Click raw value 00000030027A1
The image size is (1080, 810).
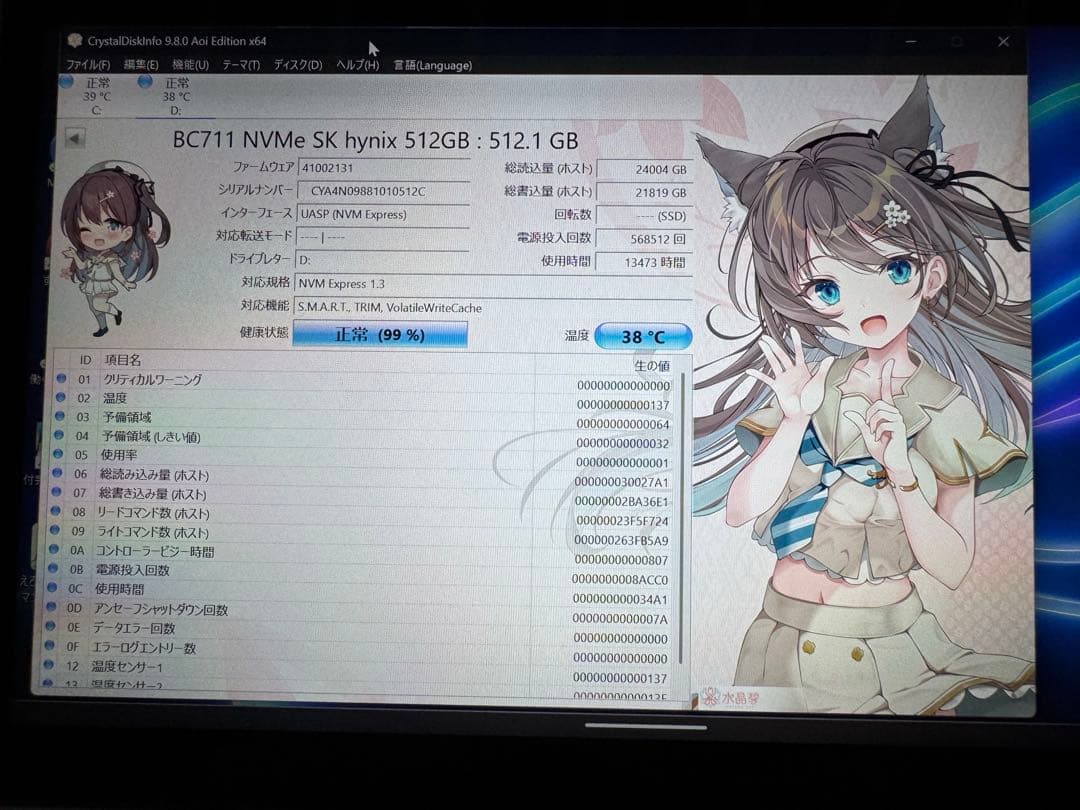pos(622,482)
